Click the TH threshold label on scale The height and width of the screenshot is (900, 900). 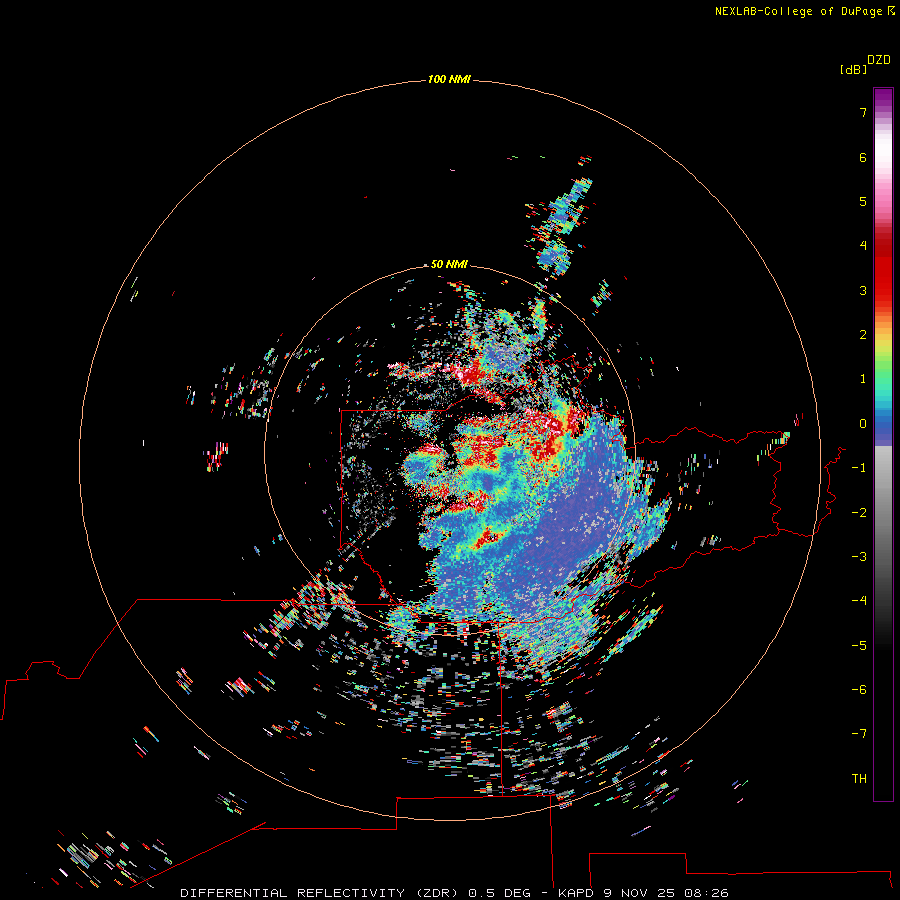point(859,779)
